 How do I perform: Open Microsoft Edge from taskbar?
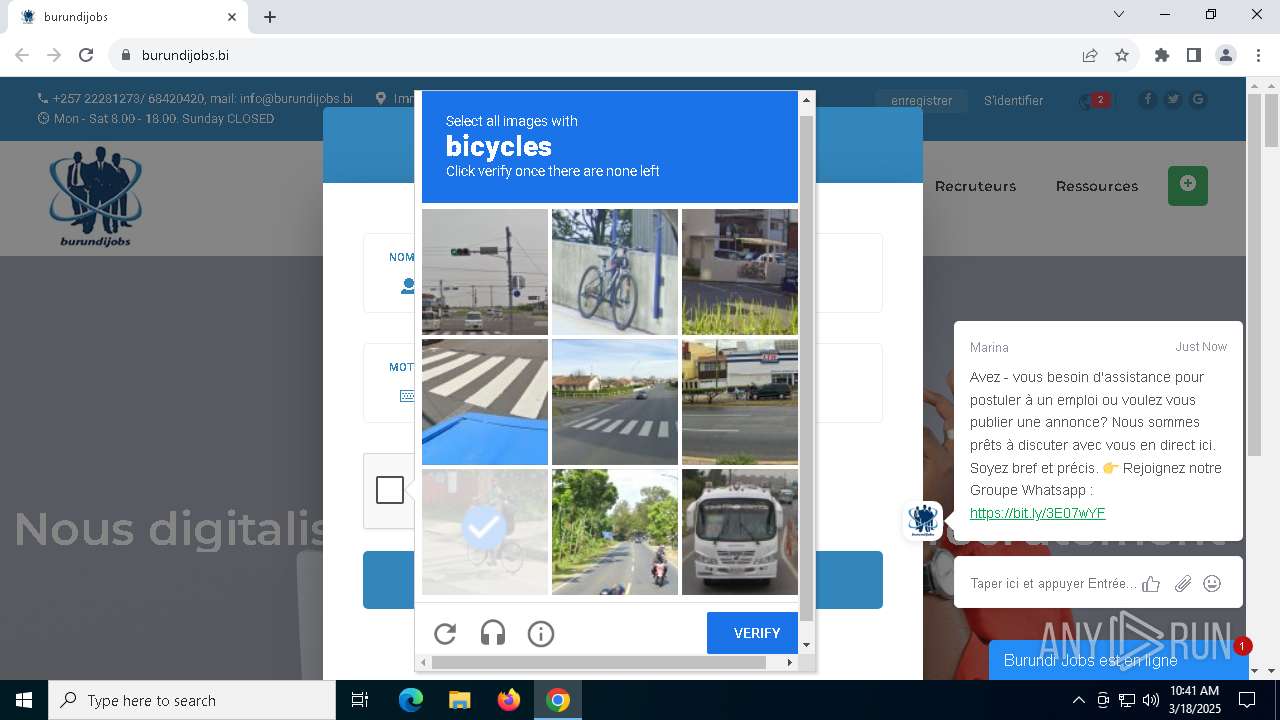[x=411, y=700]
